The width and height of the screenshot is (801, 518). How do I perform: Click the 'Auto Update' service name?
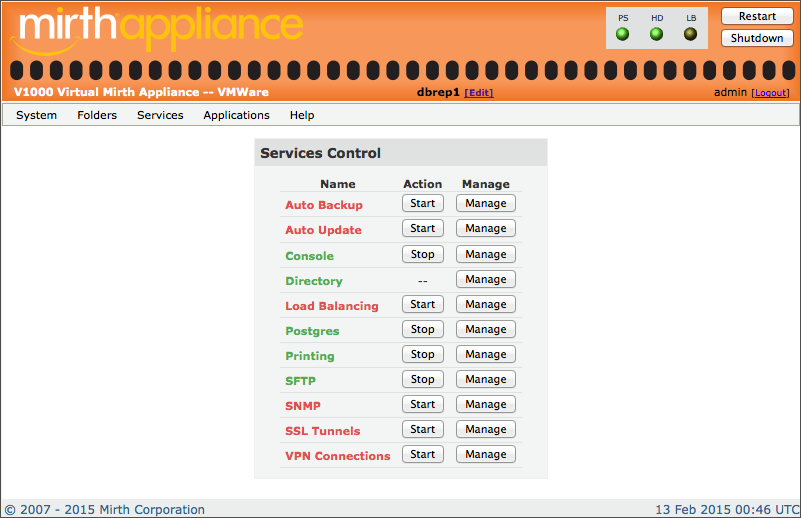click(x=323, y=230)
